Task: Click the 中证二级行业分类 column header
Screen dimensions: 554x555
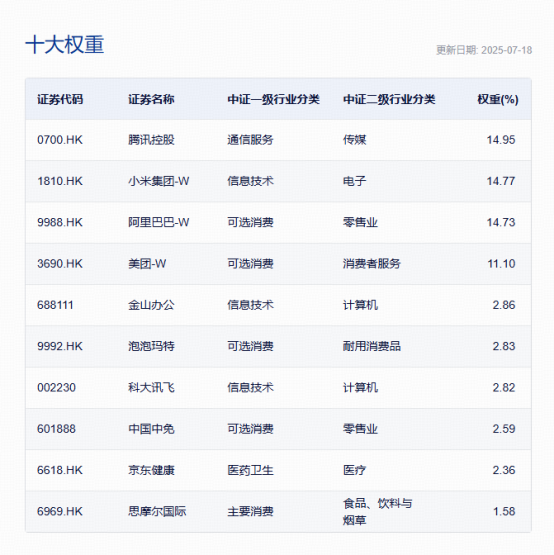Action: pos(389,99)
